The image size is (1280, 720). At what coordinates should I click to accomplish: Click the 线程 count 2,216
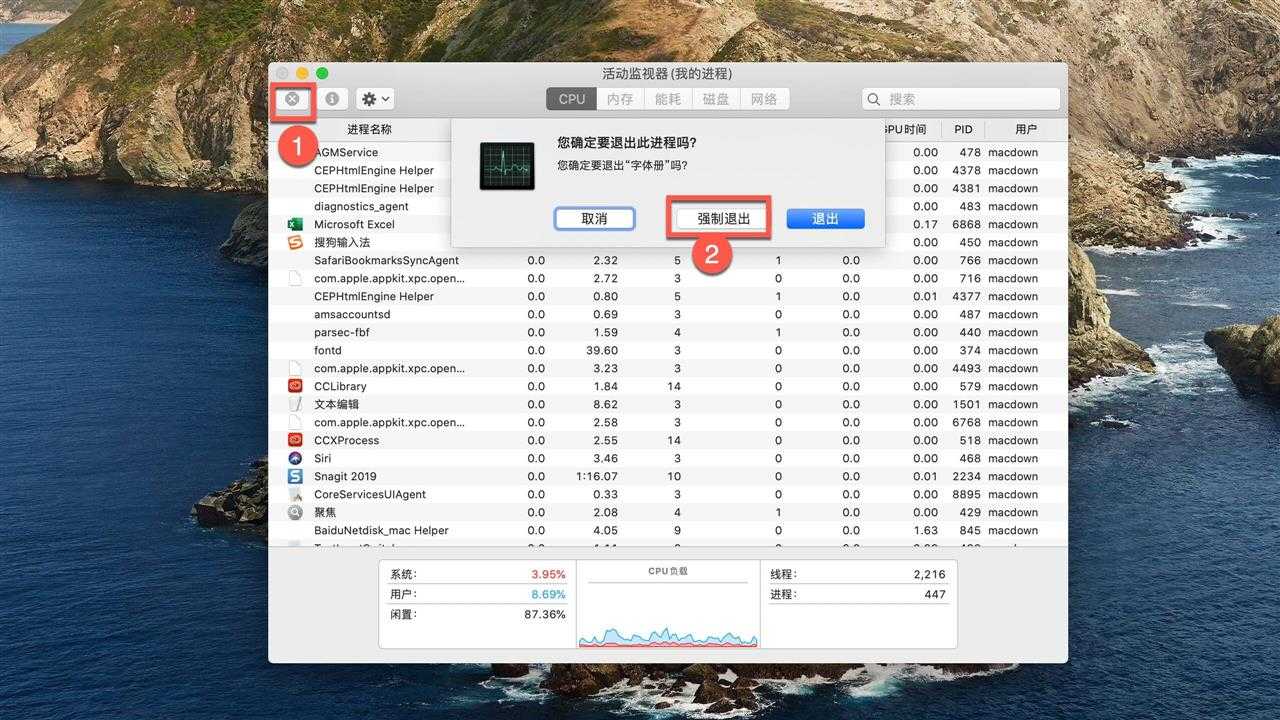pos(929,574)
